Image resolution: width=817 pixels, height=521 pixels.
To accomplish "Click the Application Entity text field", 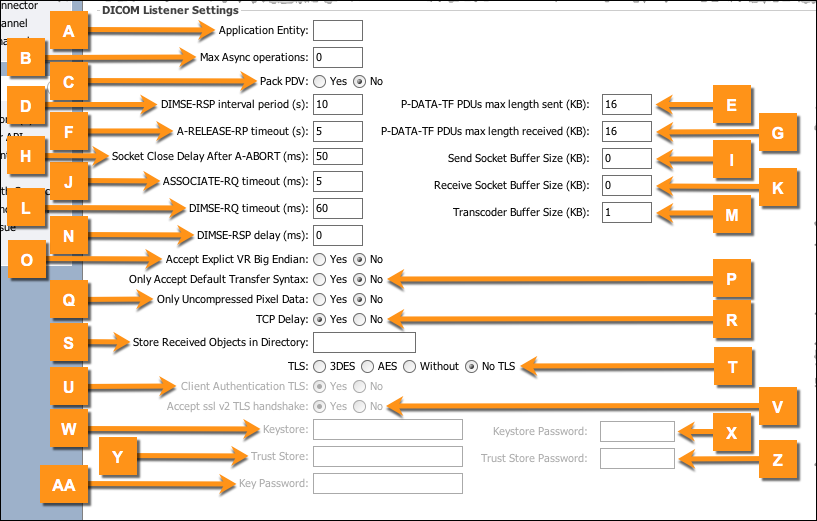I will point(337,31).
